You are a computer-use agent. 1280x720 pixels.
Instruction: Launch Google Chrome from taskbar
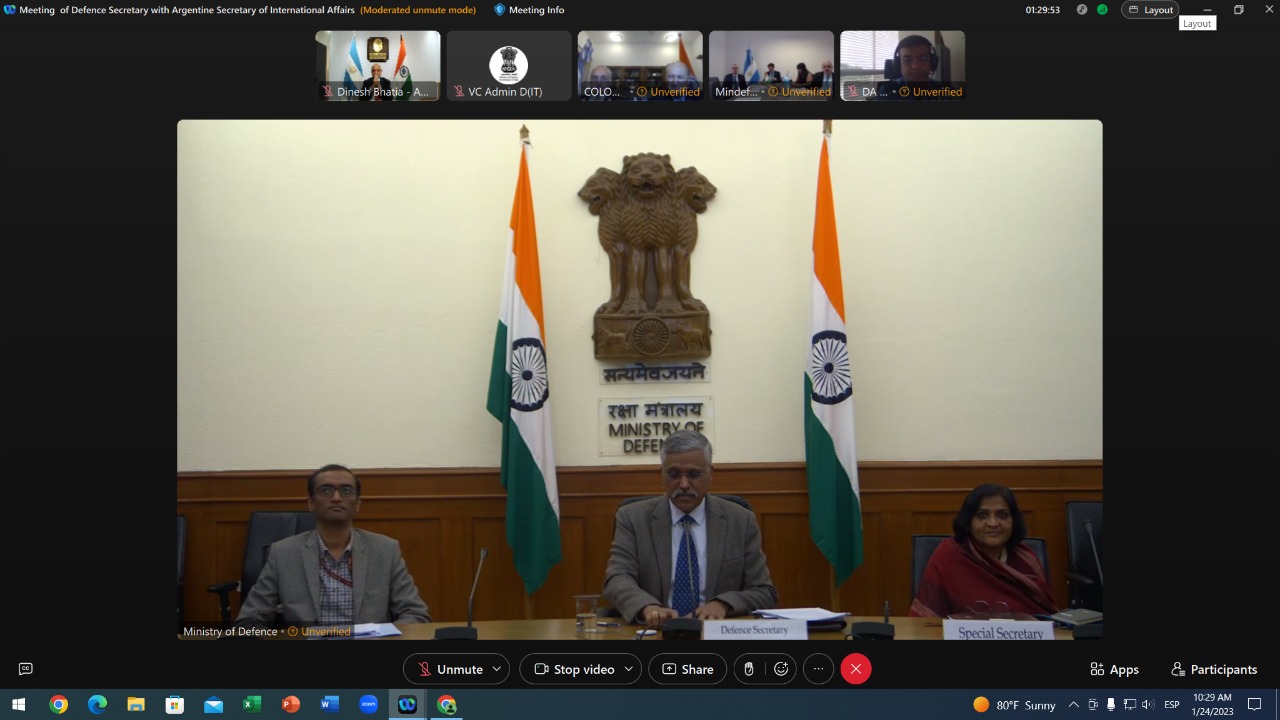pos(58,705)
